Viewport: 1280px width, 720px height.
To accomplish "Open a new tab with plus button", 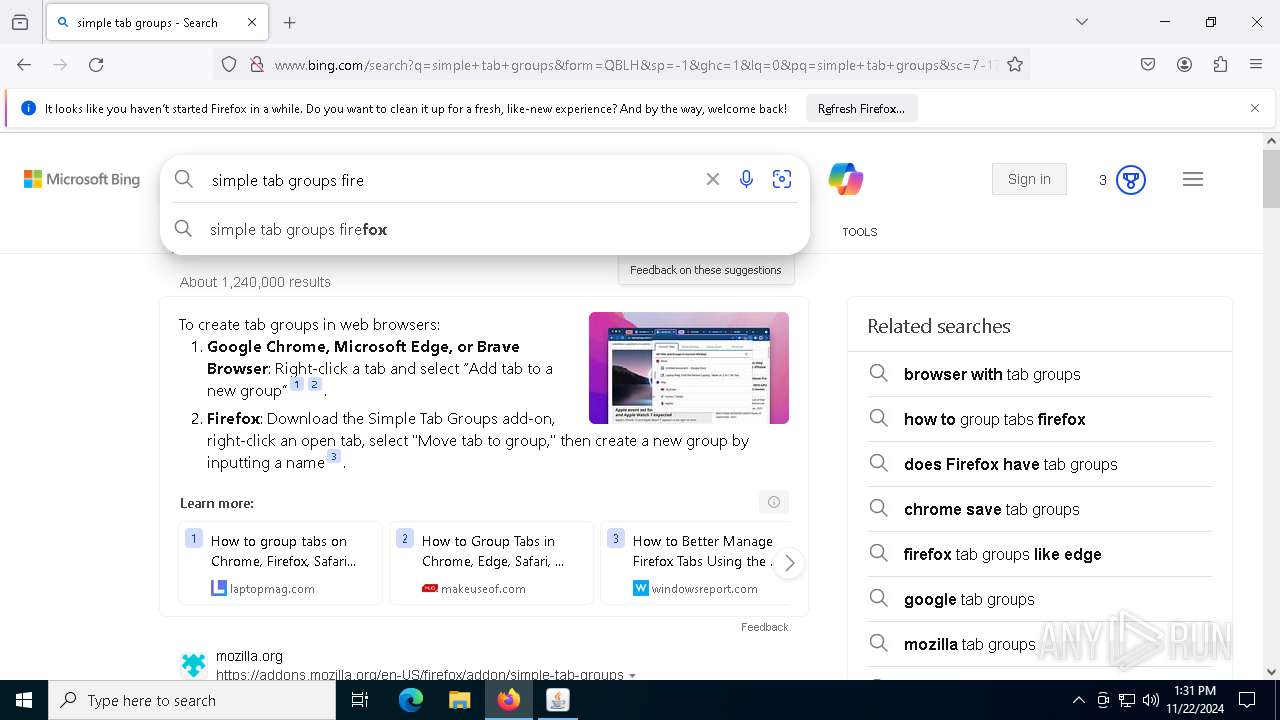I will [290, 22].
